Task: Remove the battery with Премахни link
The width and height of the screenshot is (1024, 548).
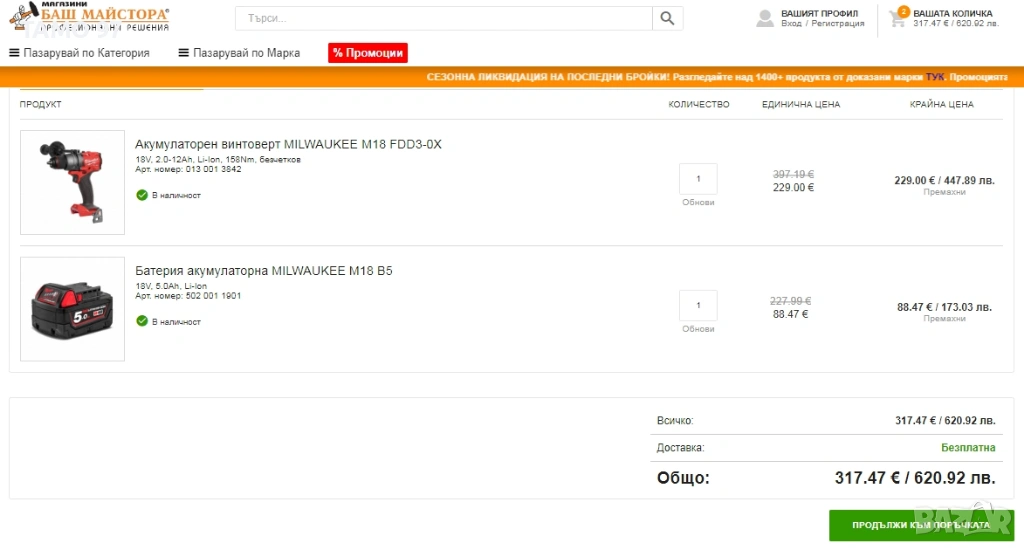Action: [x=944, y=318]
